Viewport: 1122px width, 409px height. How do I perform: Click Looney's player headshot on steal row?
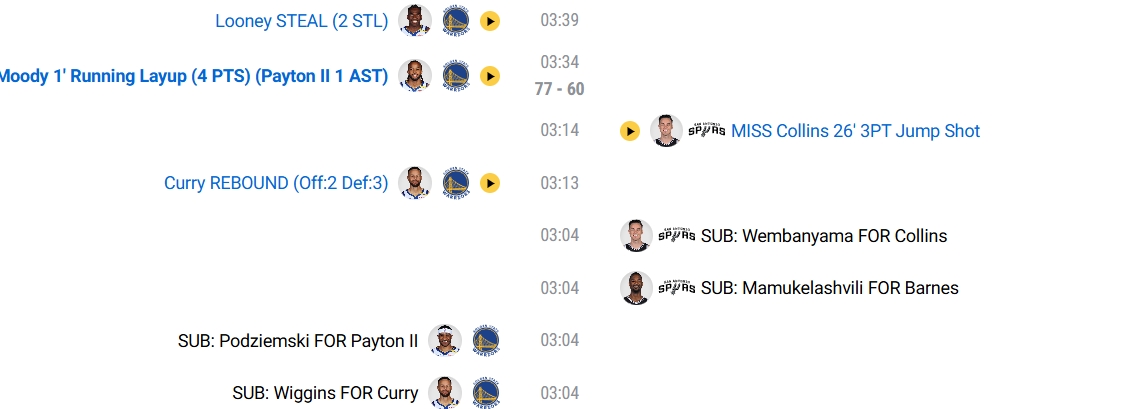click(414, 21)
